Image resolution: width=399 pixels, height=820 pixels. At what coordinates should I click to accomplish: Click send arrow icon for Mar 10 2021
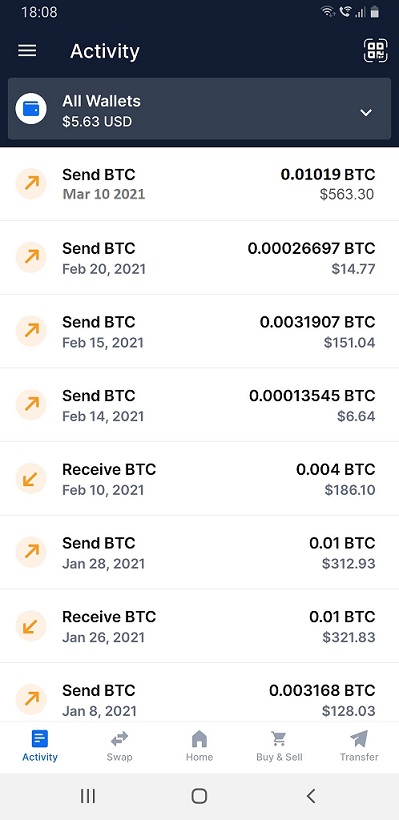[x=31, y=184]
